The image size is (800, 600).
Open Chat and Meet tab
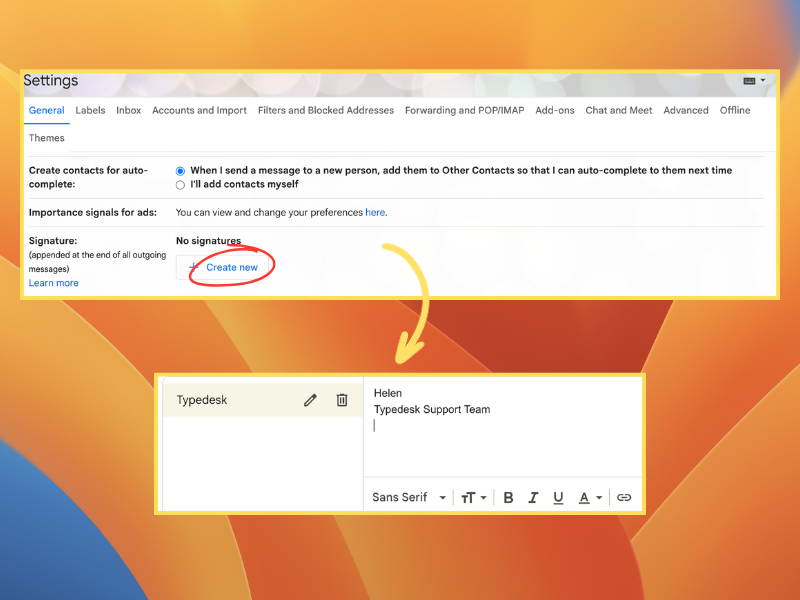(618, 110)
